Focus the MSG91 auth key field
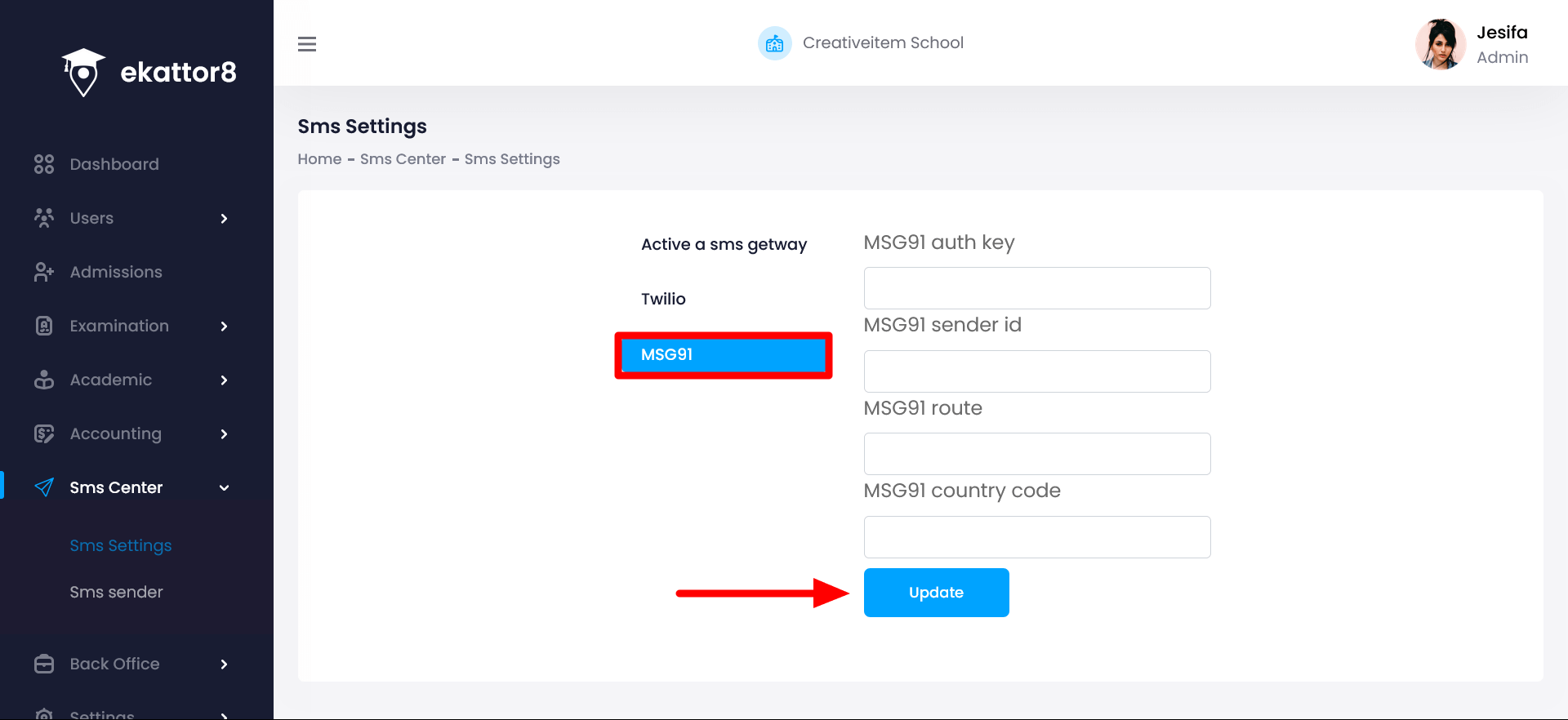The width and height of the screenshot is (1568, 720). click(1036, 288)
